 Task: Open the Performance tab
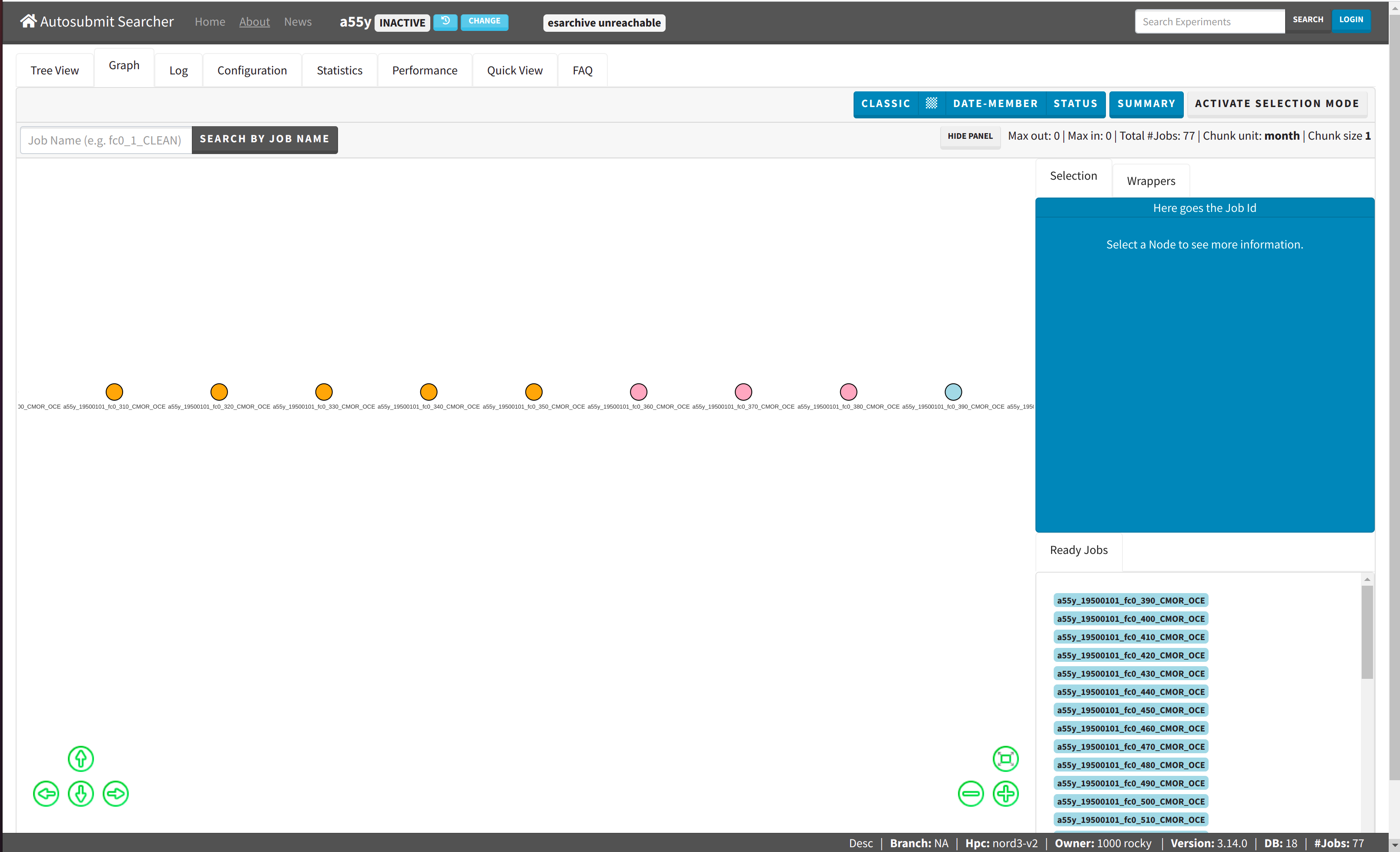[x=425, y=70]
